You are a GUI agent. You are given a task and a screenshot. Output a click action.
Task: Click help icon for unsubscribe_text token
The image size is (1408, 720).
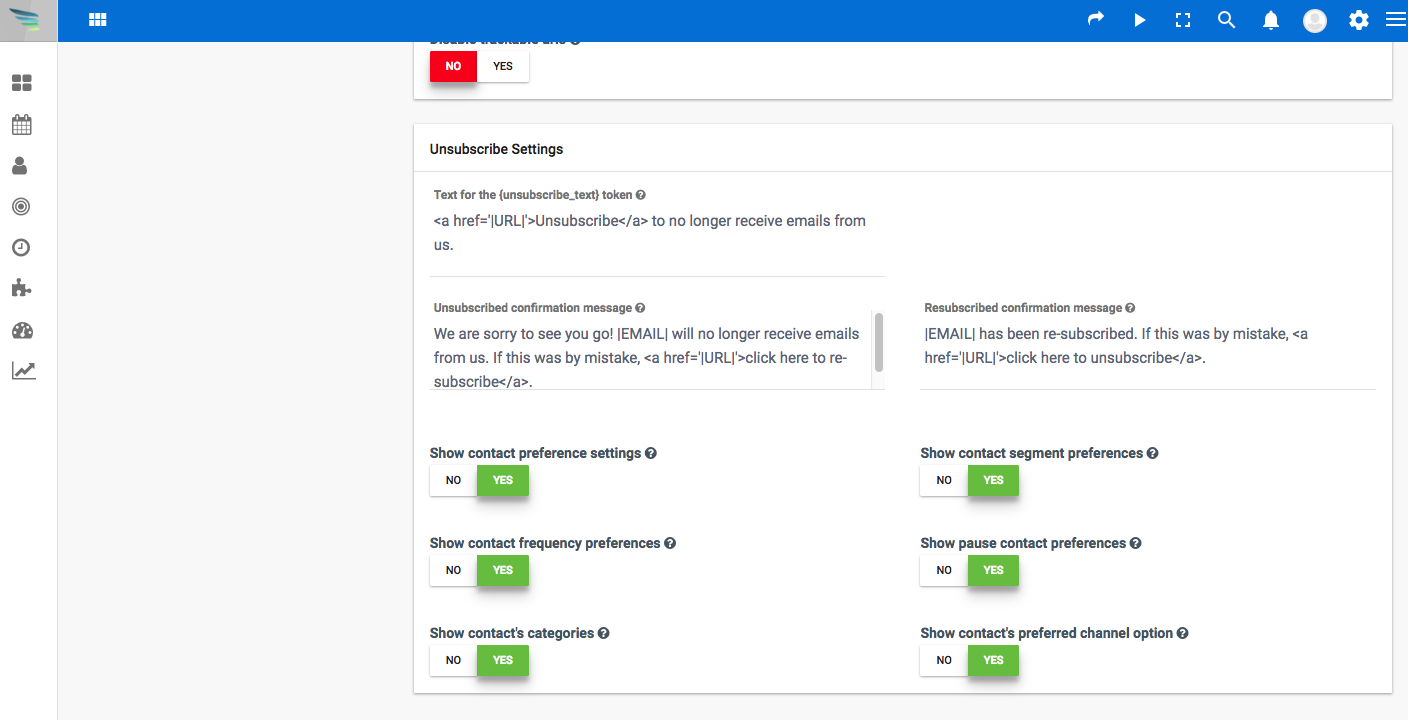tap(641, 195)
